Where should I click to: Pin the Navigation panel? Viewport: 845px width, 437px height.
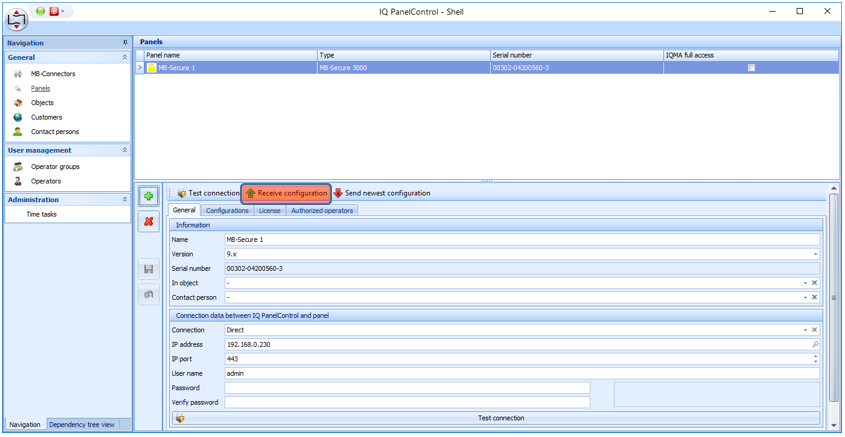click(x=125, y=43)
